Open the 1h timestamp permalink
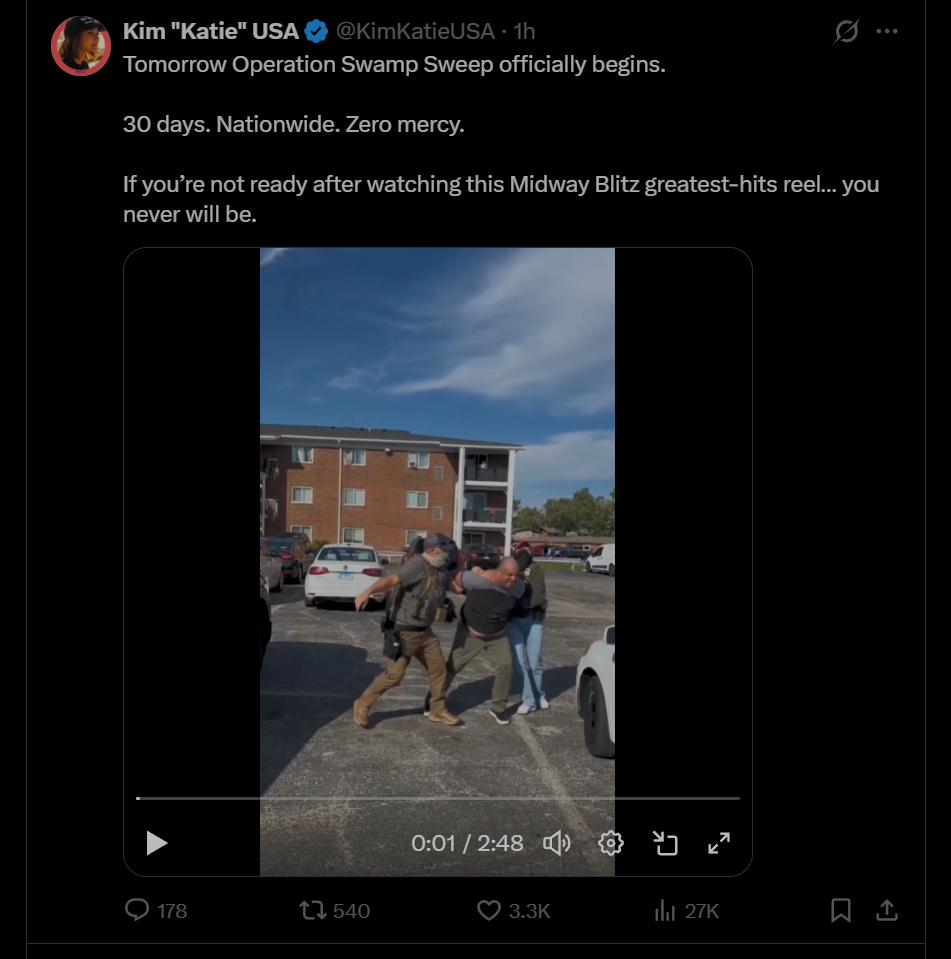The width and height of the screenshot is (951, 959). click(x=524, y=31)
